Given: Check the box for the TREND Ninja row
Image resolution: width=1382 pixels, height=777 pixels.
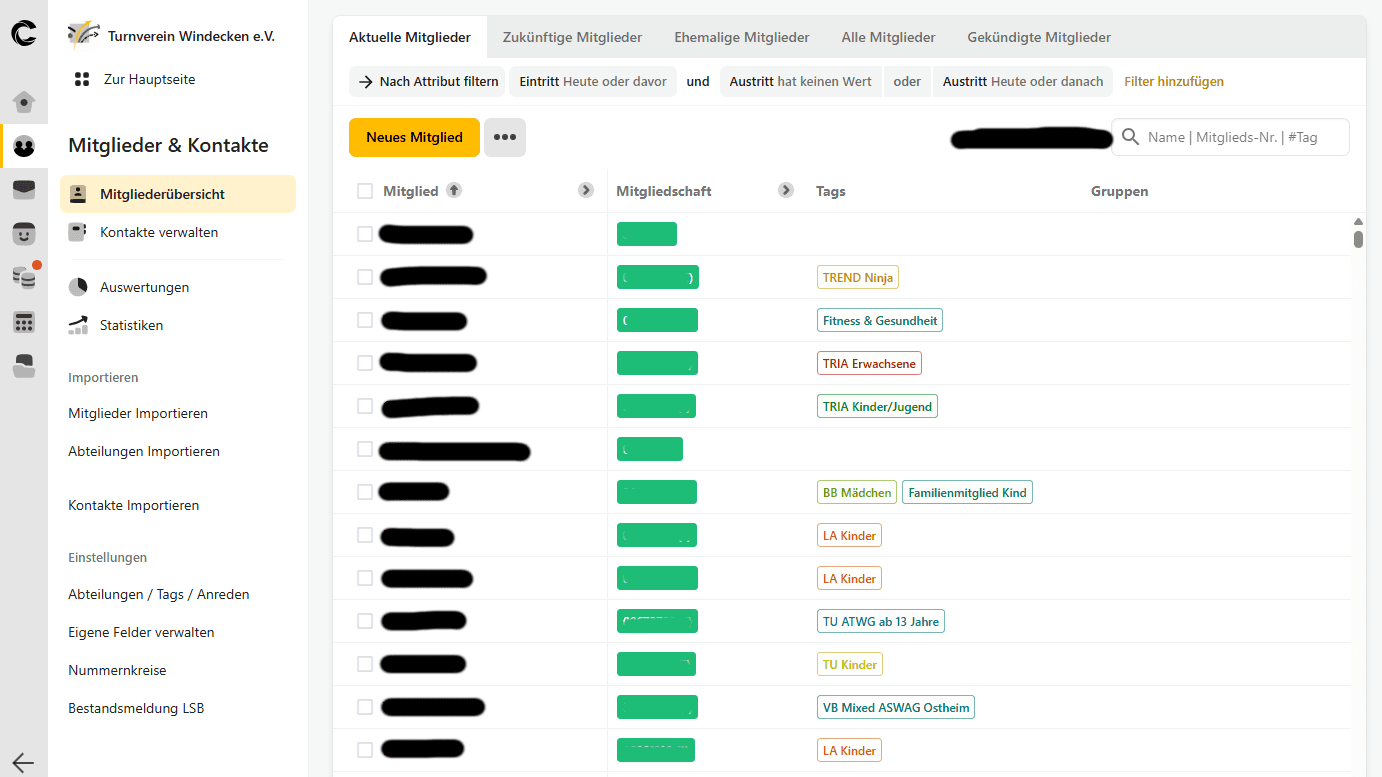Looking at the screenshot, I should [x=365, y=277].
